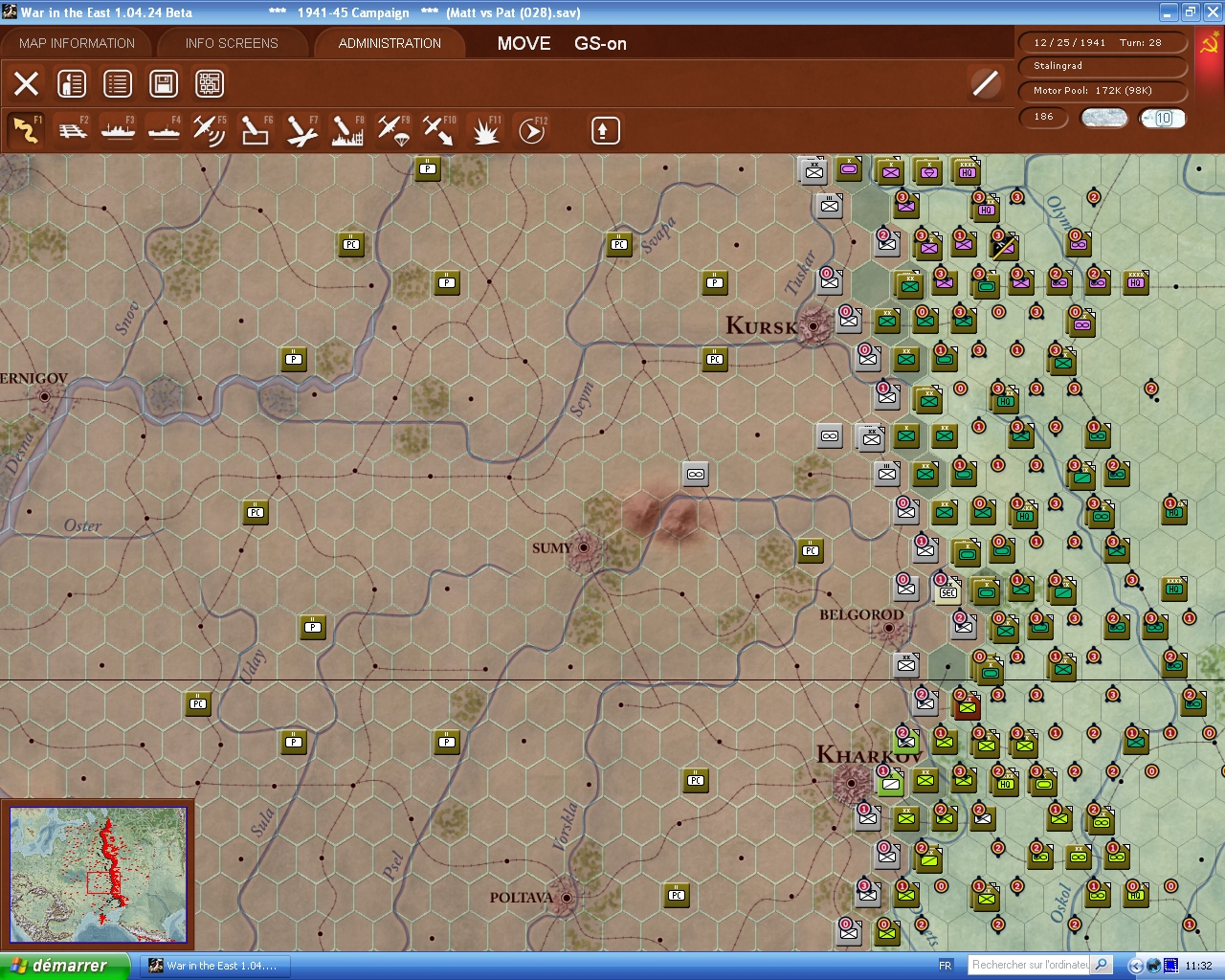Image resolution: width=1225 pixels, height=980 pixels.
Task: Click the GS-on status label
Action: coord(600,43)
